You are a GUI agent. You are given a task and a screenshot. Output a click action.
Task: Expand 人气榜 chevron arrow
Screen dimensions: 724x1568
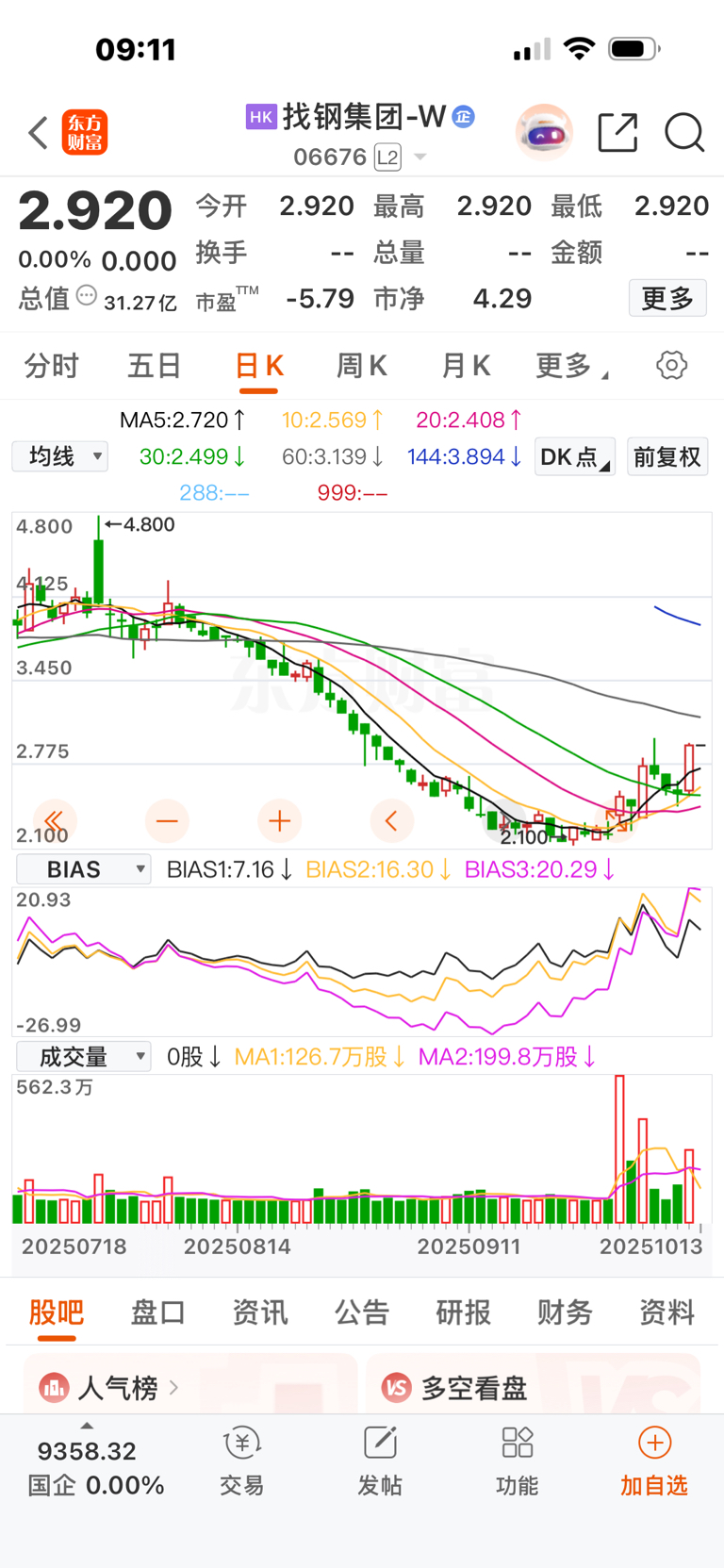[x=173, y=1387]
